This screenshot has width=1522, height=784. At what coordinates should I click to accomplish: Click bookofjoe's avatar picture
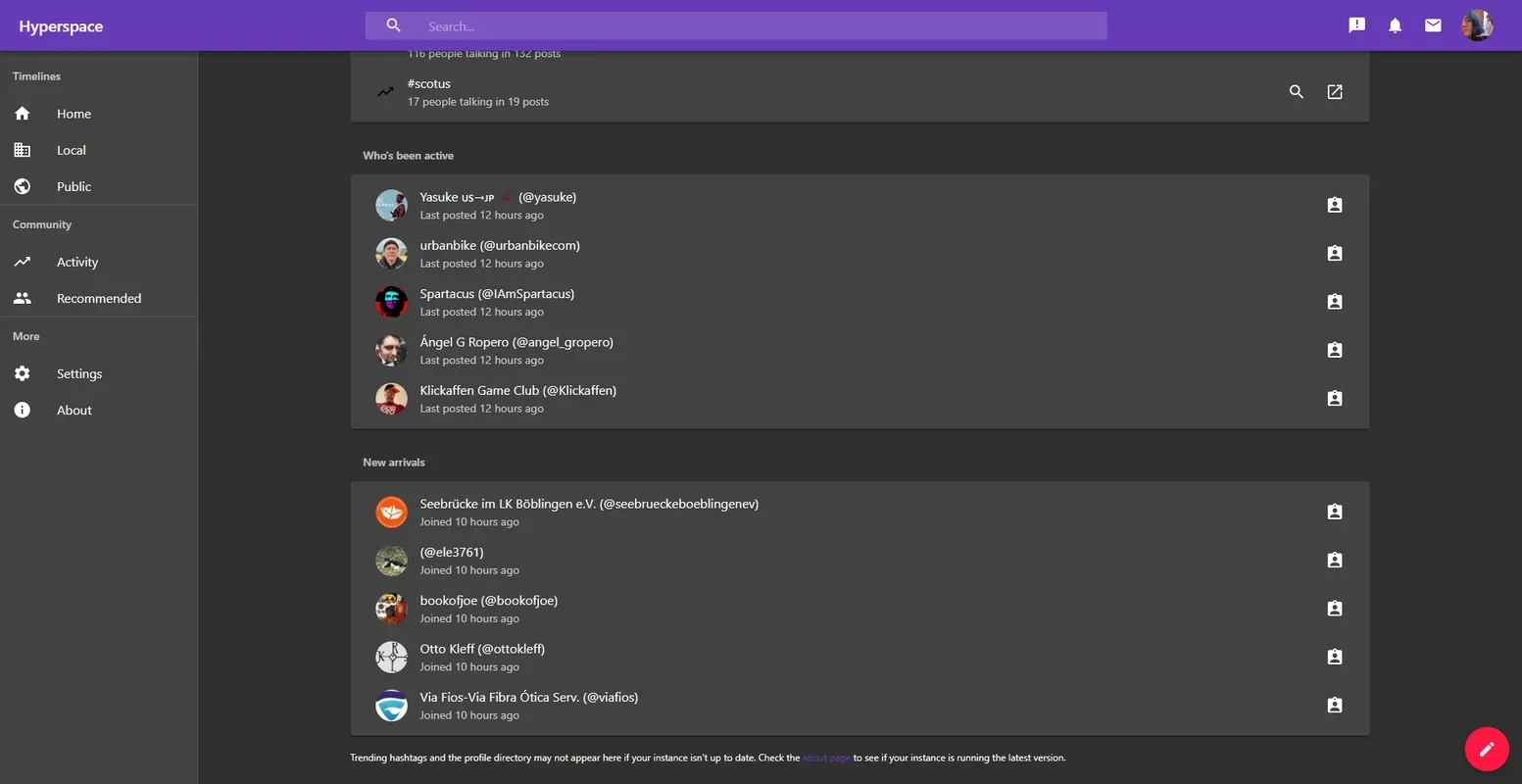click(391, 609)
